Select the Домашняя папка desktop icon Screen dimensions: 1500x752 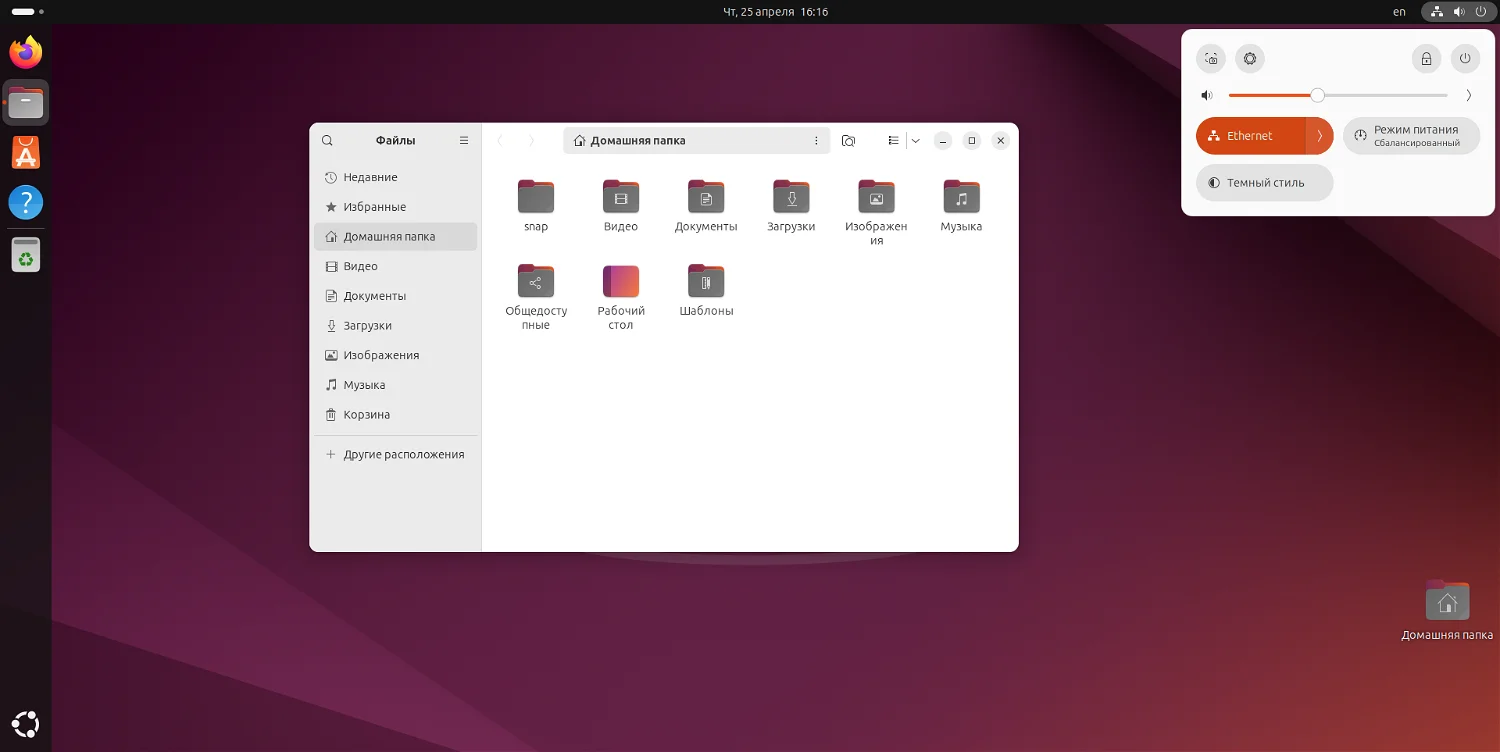1447,609
